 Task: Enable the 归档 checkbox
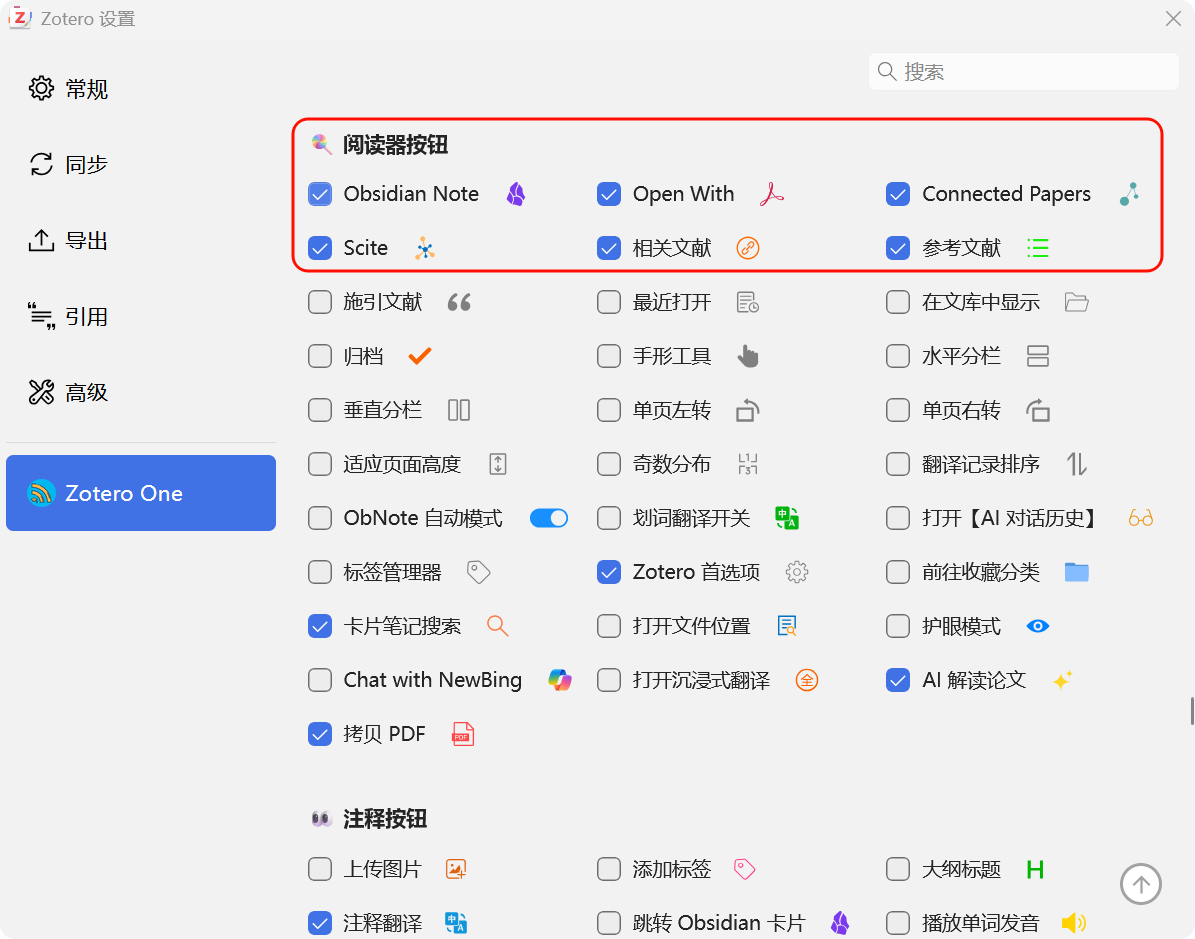320,356
